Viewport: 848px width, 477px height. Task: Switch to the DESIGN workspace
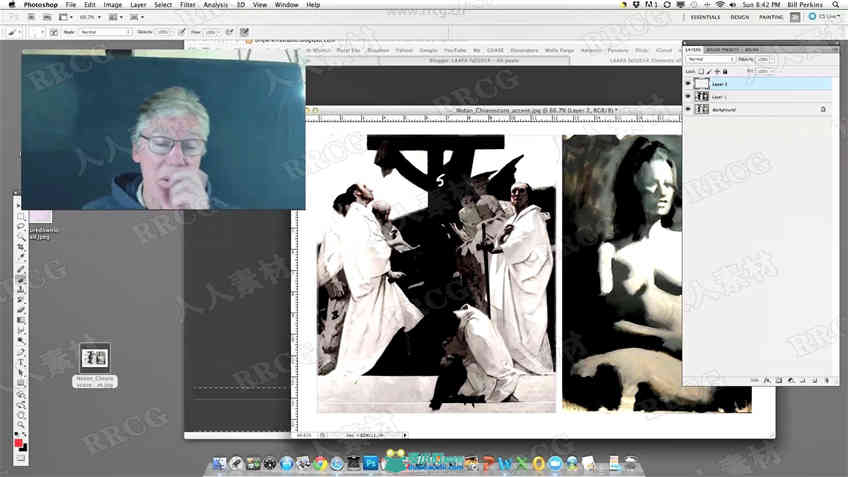click(x=740, y=17)
